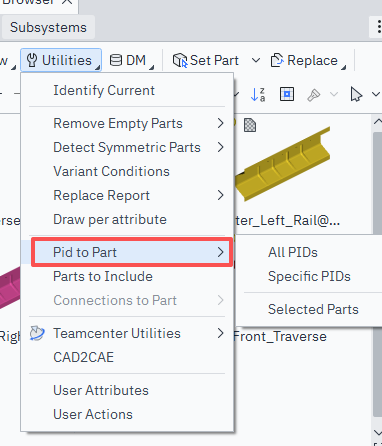Click the DM database icon
The height and width of the screenshot is (446, 382).
(116, 60)
